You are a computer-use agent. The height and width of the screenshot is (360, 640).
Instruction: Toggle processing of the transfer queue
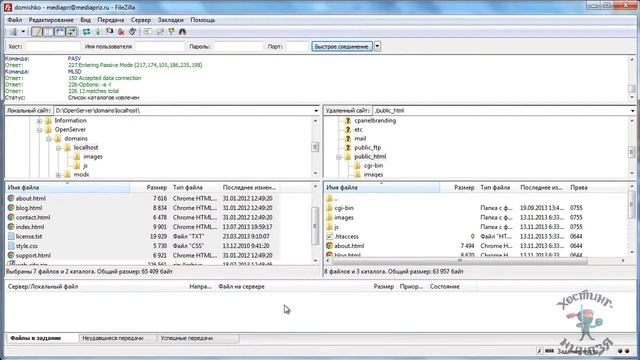point(98,31)
